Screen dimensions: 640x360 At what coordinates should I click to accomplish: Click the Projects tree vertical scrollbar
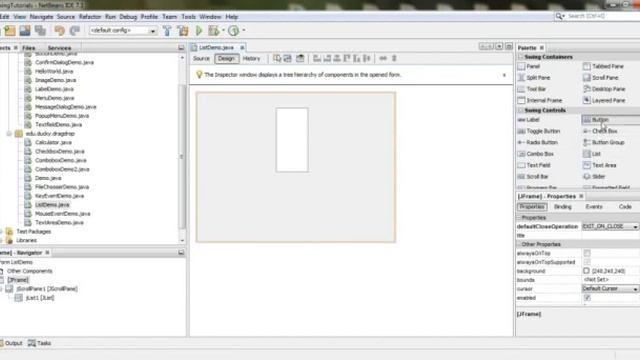click(x=182, y=156)
